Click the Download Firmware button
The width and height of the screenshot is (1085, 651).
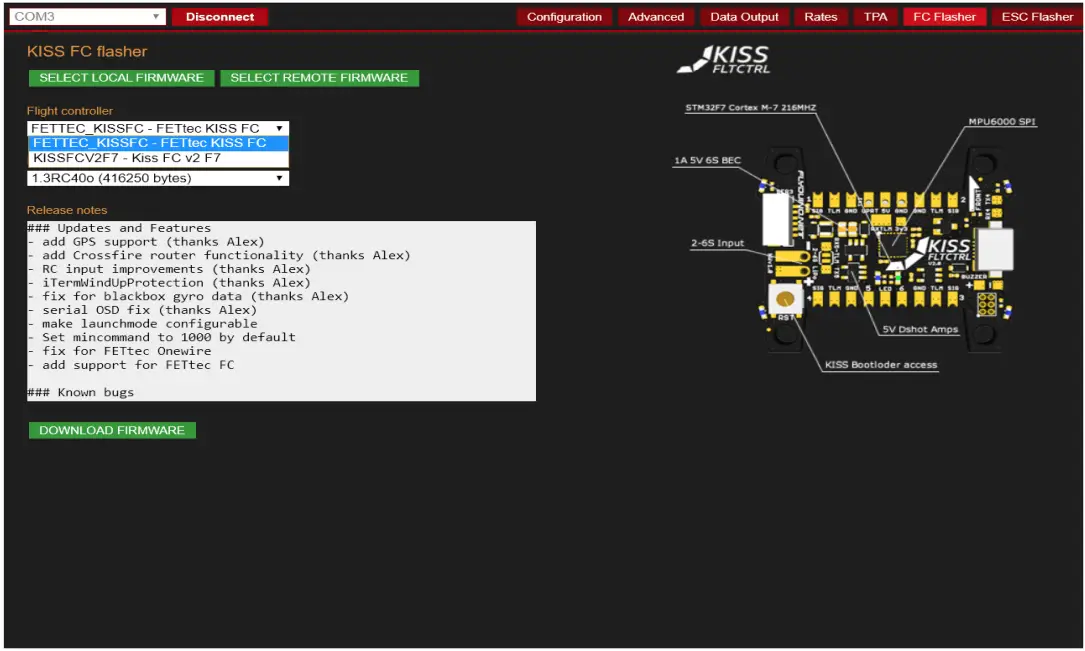[112, 430]
